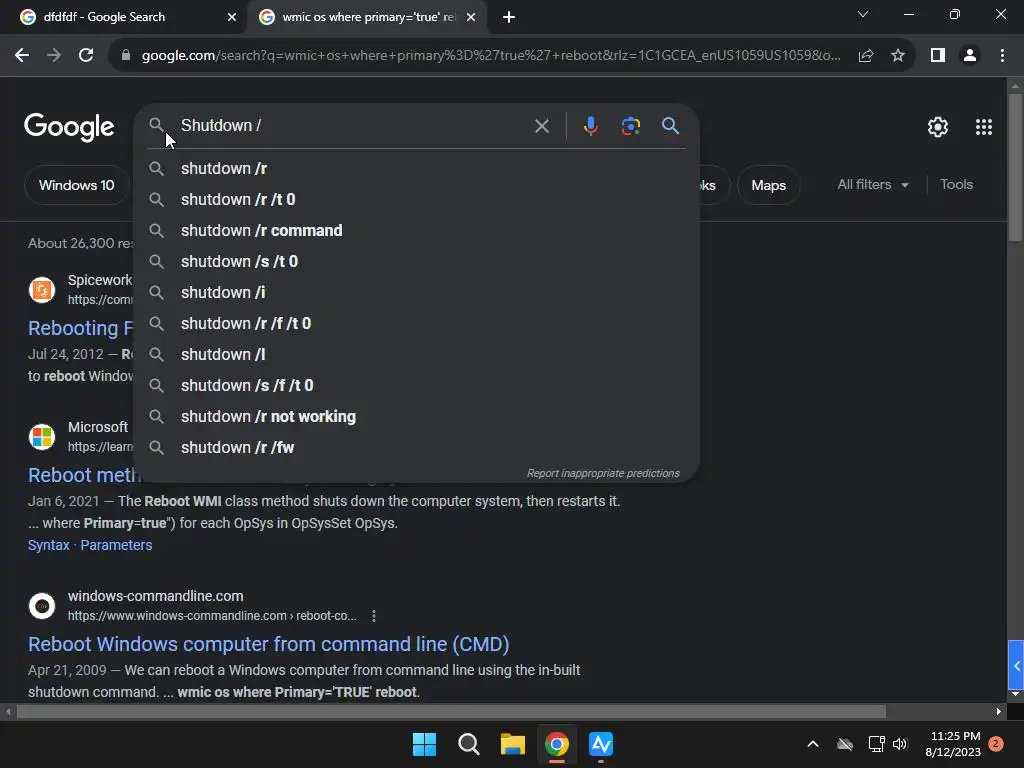Choose suggestion shutdown /r /t 0

point(417,199)
